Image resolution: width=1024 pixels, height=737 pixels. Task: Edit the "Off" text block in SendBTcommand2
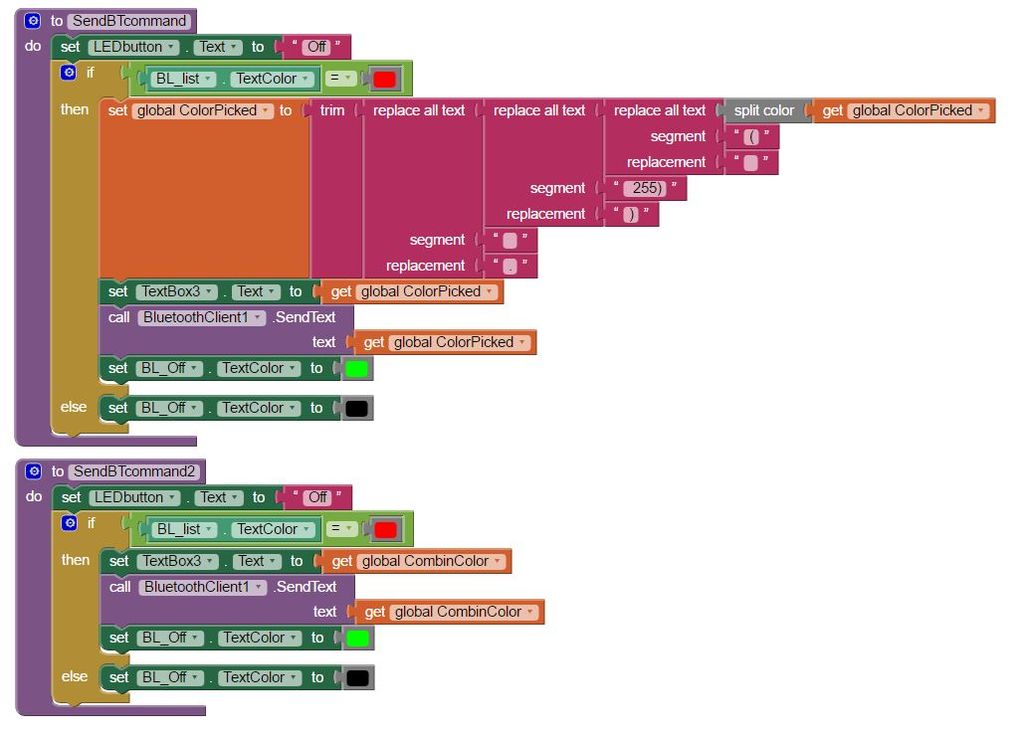coord(318,497)
